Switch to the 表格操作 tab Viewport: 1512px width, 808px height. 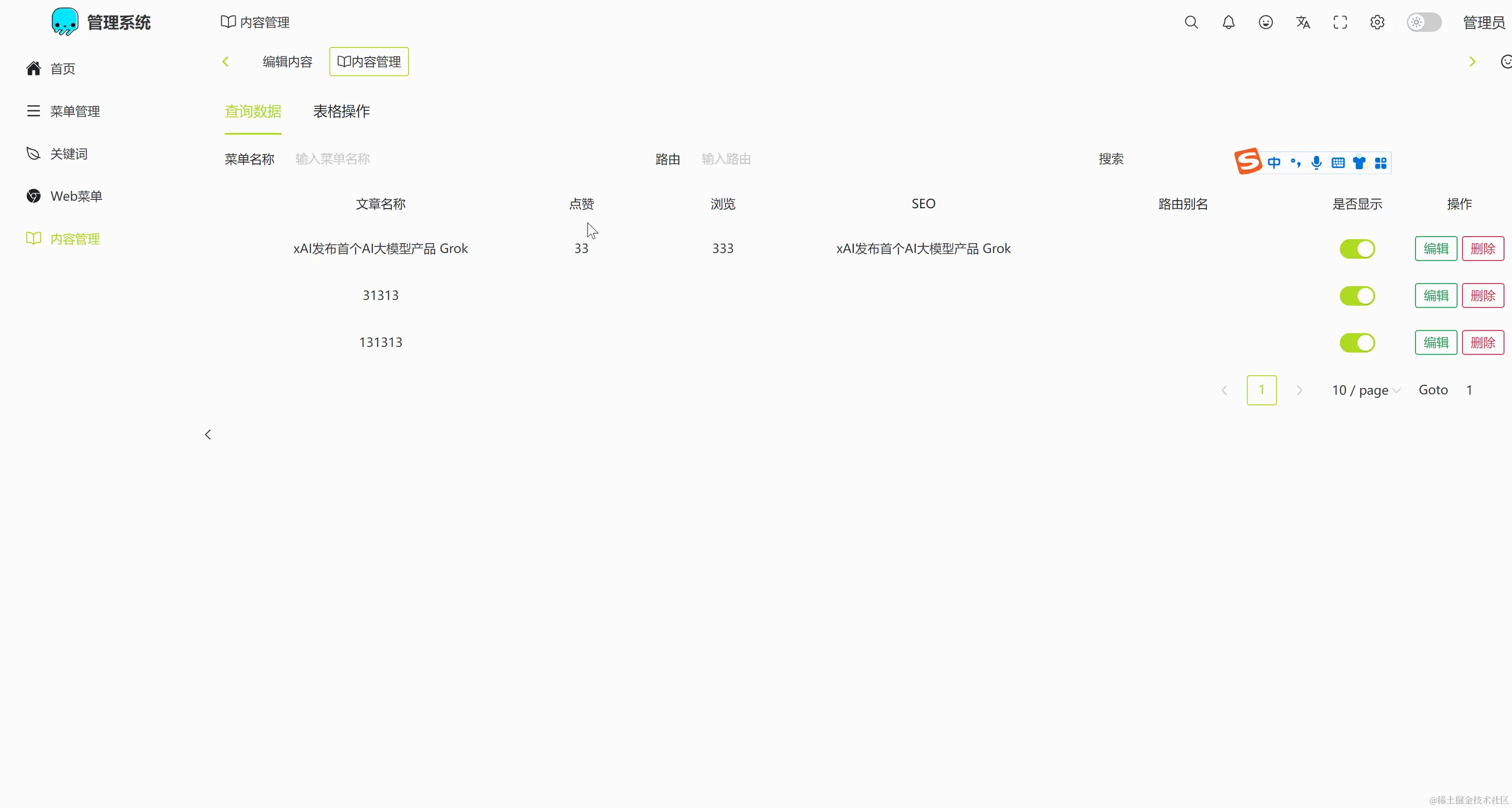point(341,111)
